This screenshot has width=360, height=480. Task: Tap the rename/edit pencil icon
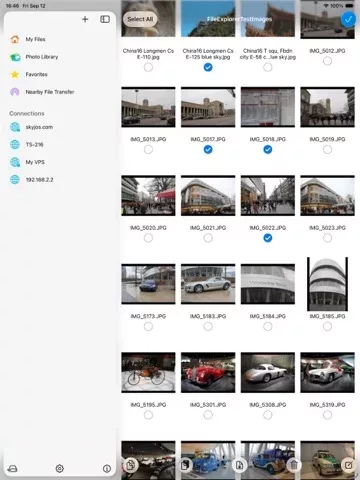(348, 465)
